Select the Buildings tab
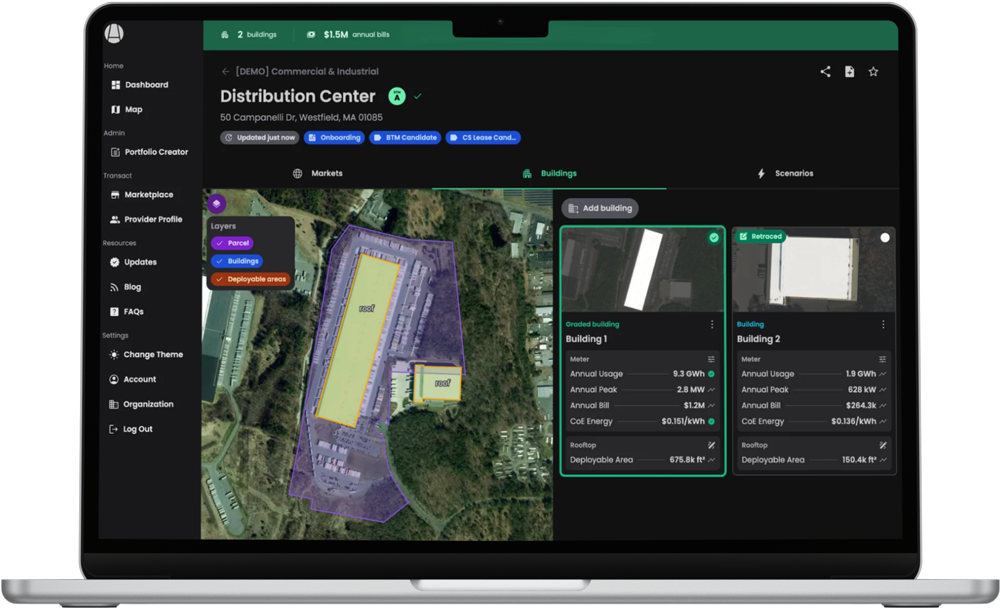 point(549,174)
